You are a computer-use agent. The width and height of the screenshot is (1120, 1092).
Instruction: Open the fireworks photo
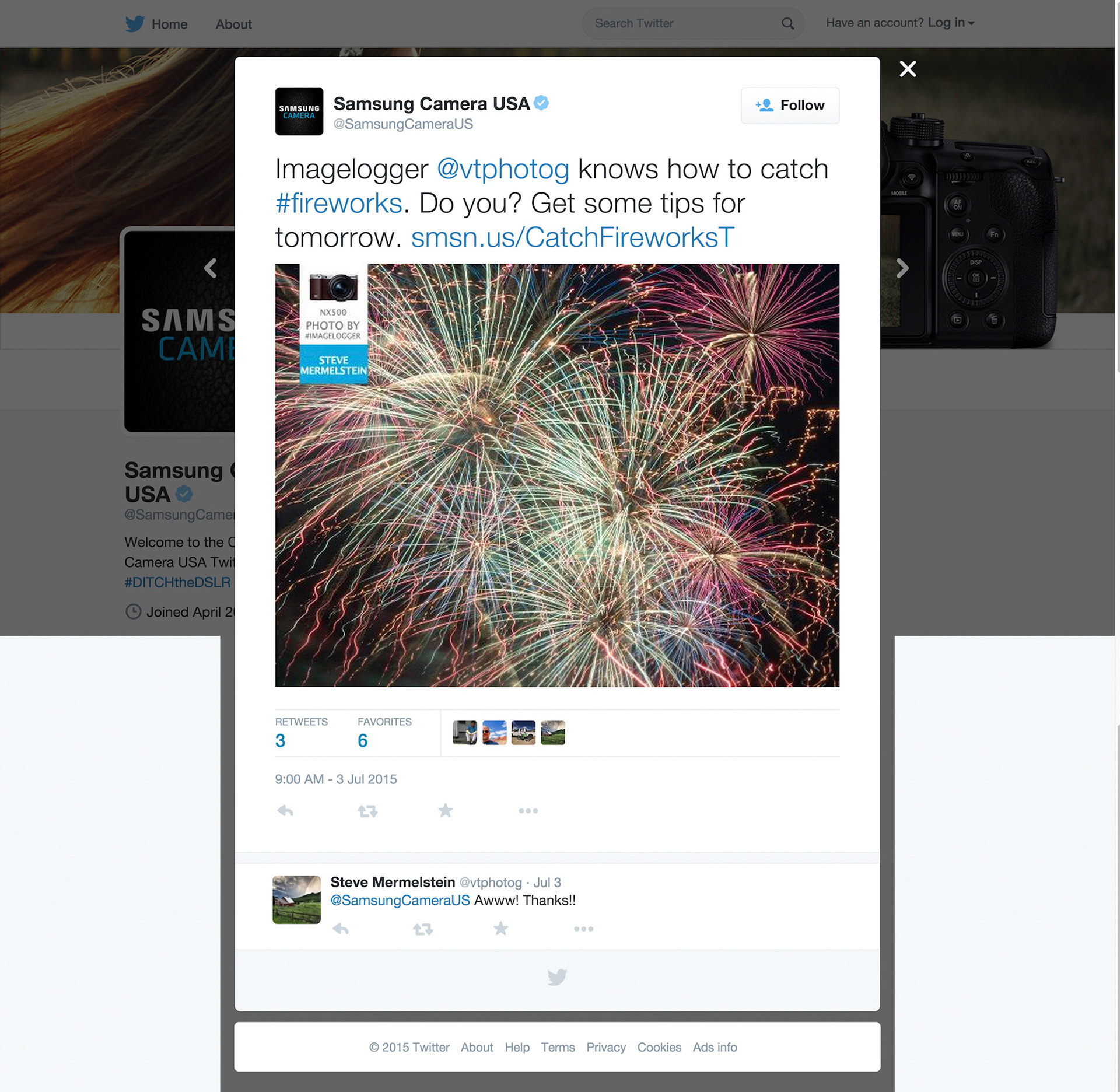click(x=557, y=475)
